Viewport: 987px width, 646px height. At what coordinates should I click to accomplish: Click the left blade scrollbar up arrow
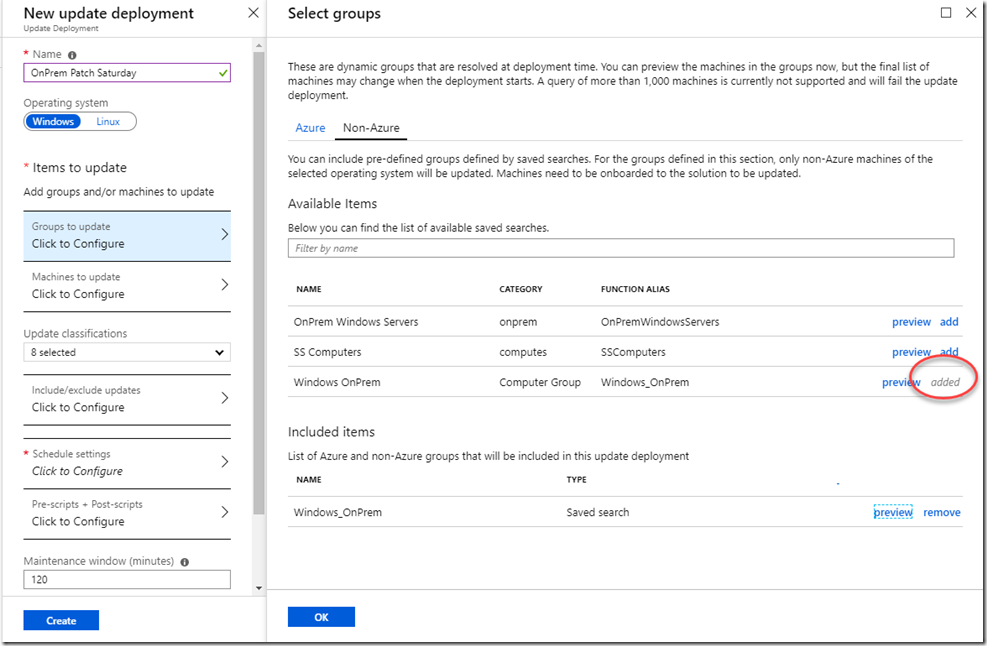click(259, 46)
